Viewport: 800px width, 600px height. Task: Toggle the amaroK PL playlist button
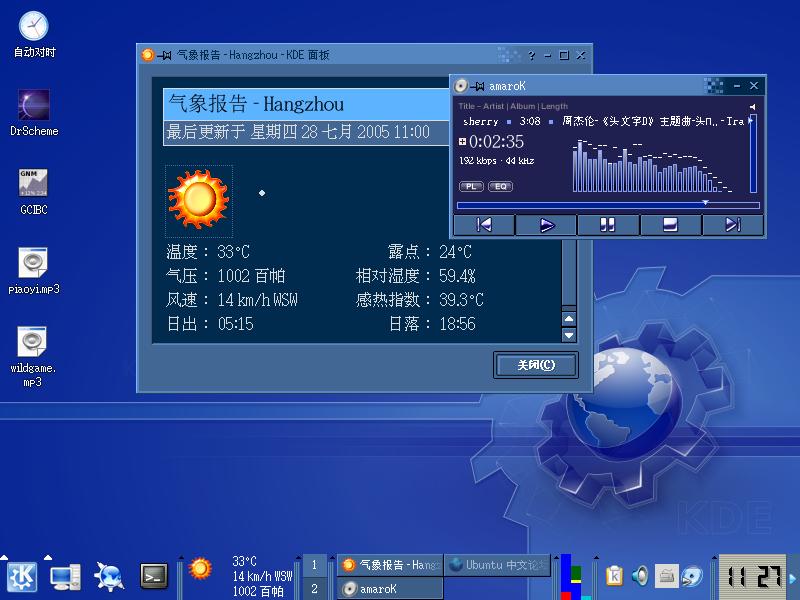[x=471, y=186]
